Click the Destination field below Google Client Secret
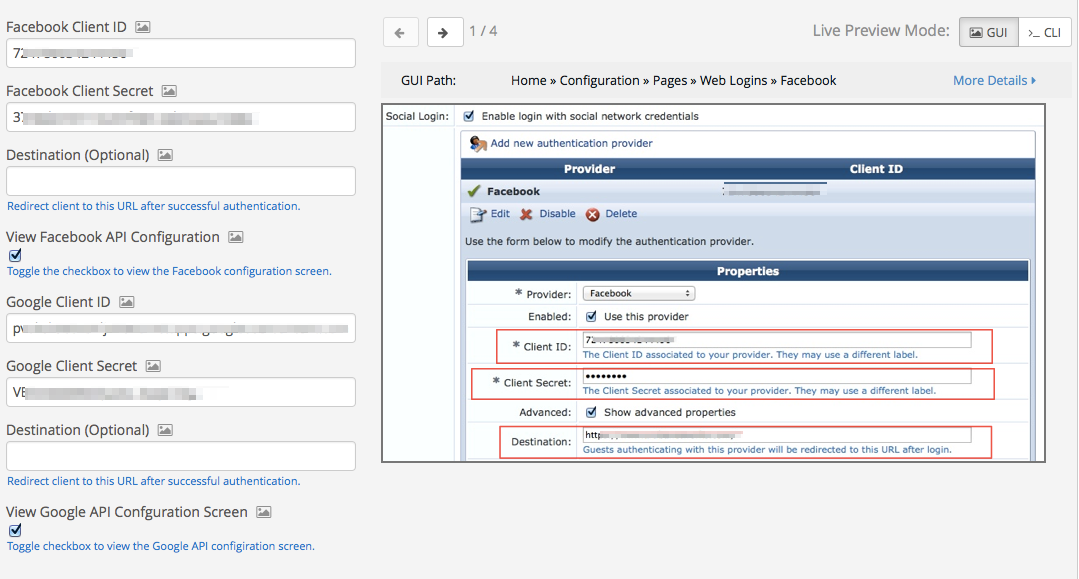This screenshot has width=1079, height=579. tap(181, 456)
